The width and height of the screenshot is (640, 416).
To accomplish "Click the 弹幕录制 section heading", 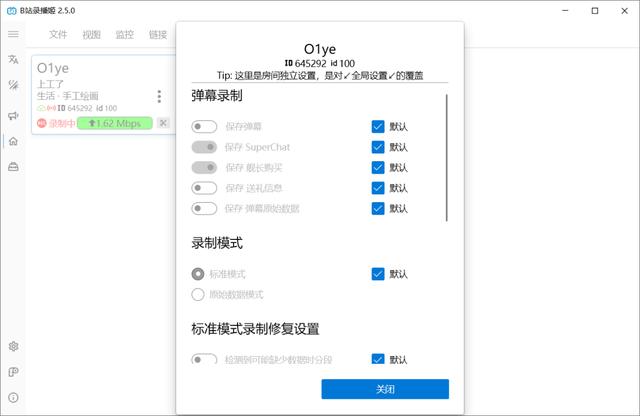I will coord(217,96).
